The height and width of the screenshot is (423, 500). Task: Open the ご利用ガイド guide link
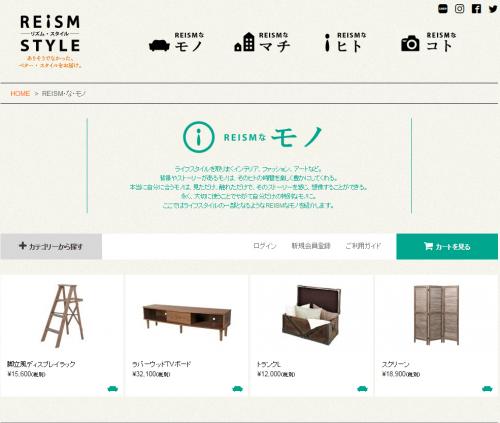point(363,246)
